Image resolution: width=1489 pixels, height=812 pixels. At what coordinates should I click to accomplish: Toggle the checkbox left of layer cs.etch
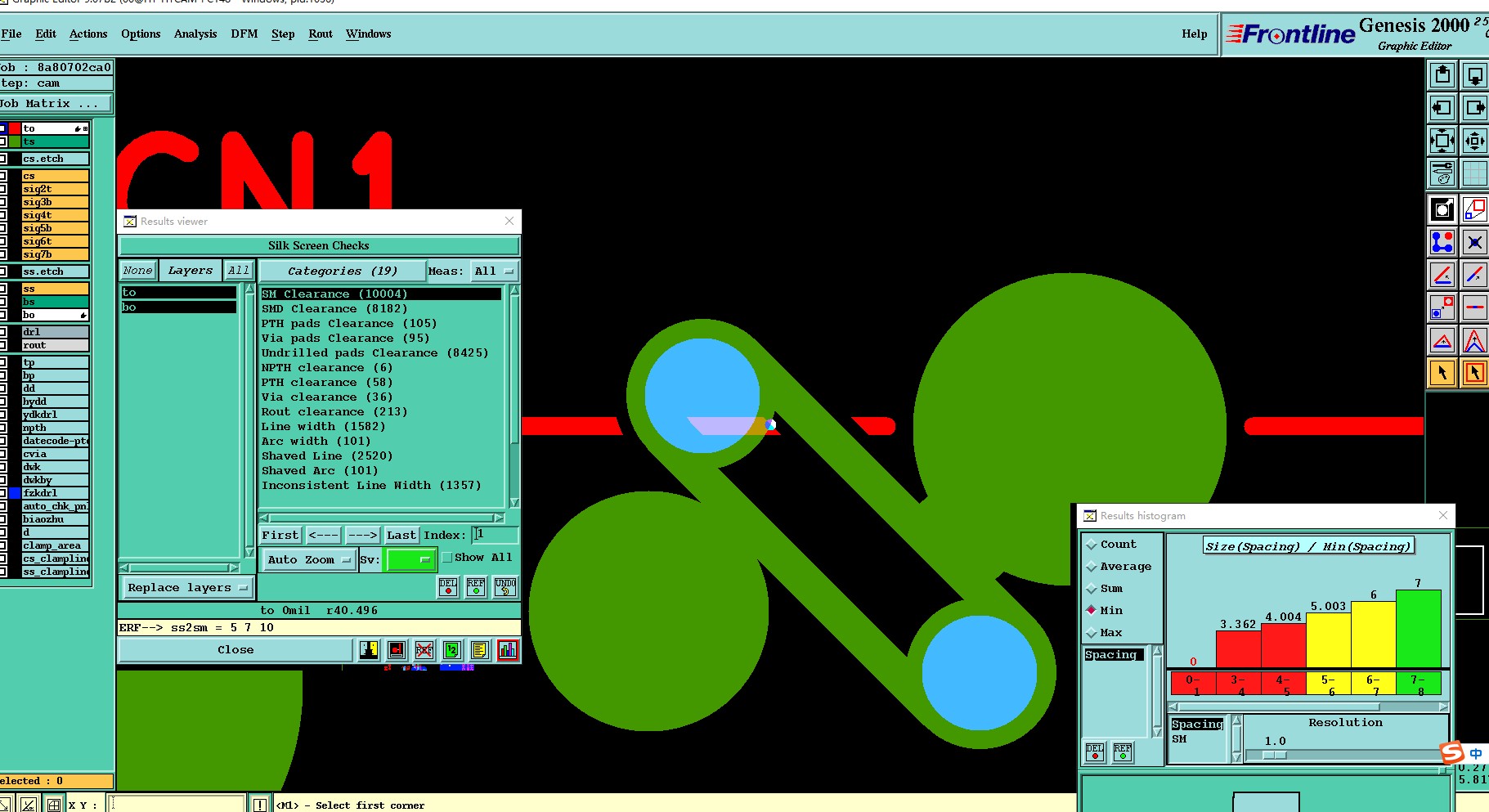pyautogui.click(x=2, y=159)
